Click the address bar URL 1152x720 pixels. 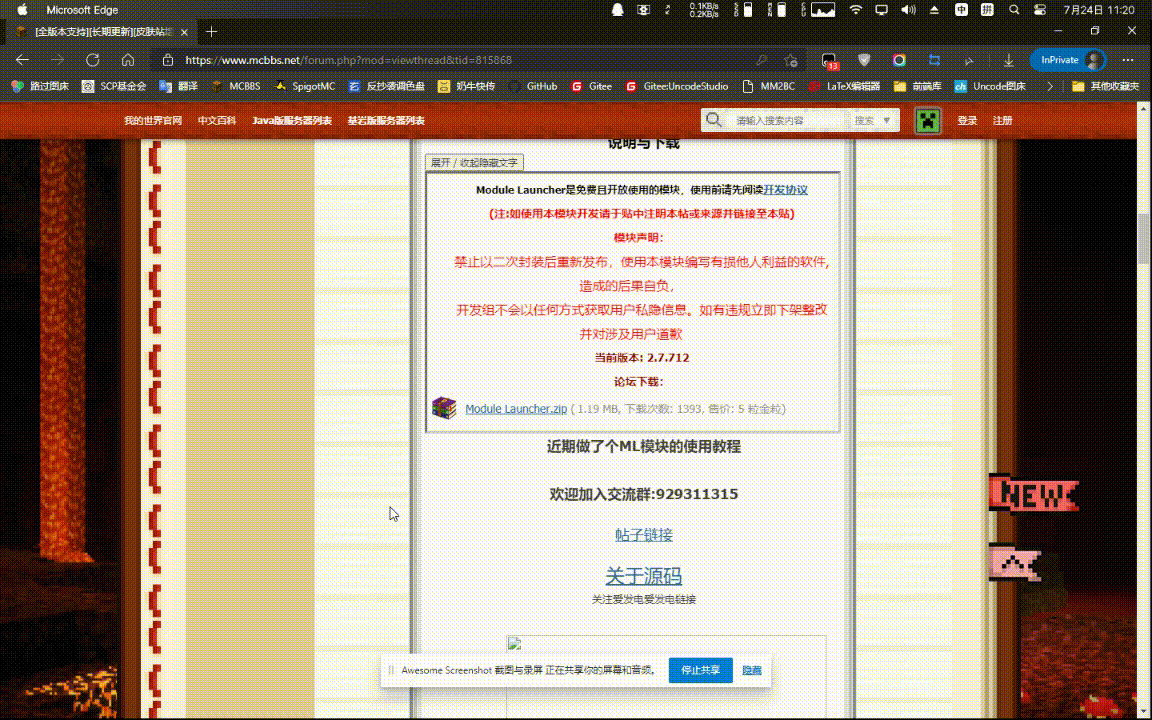[348, 60]
